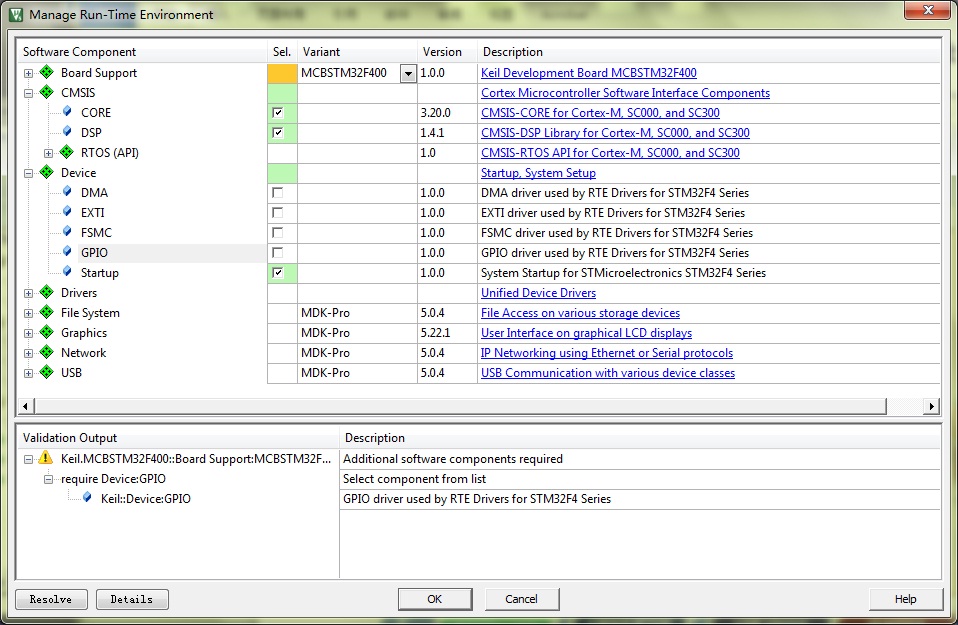Click the RTOS (API) green diamond icon
This screenshot has width=958, height=625.
(x=67, y=152)
